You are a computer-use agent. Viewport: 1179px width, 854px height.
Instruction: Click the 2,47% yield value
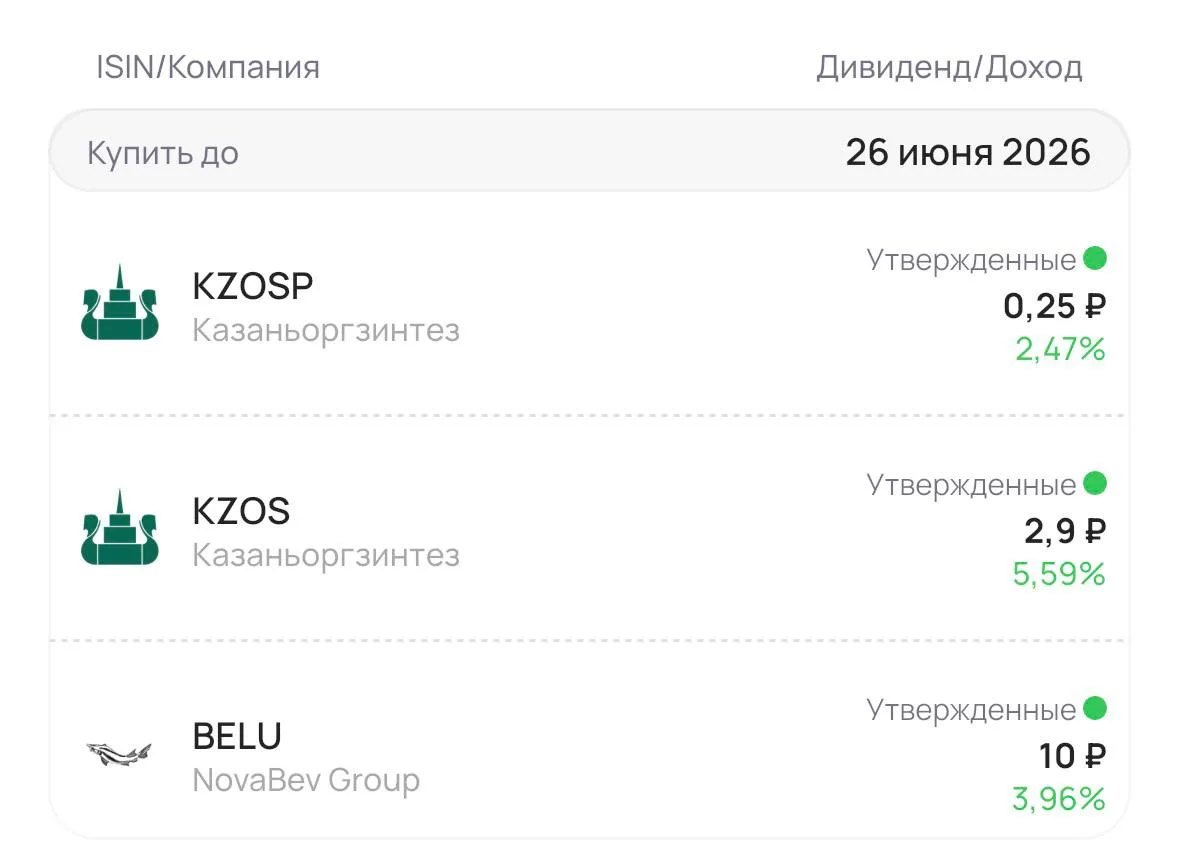pos(1060,349)
